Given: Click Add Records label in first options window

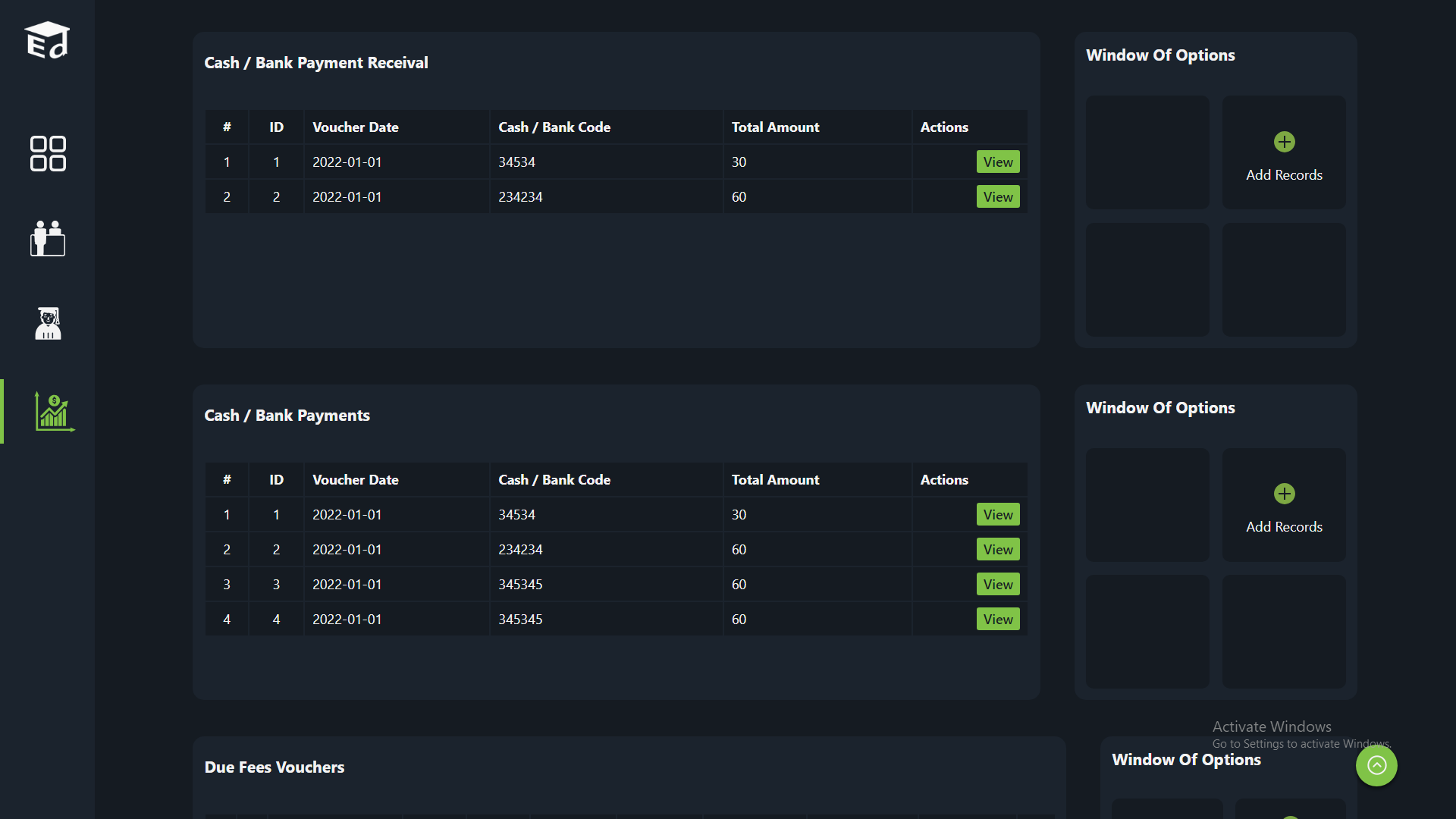Looking at the screenshot, I should [1284, 174].
